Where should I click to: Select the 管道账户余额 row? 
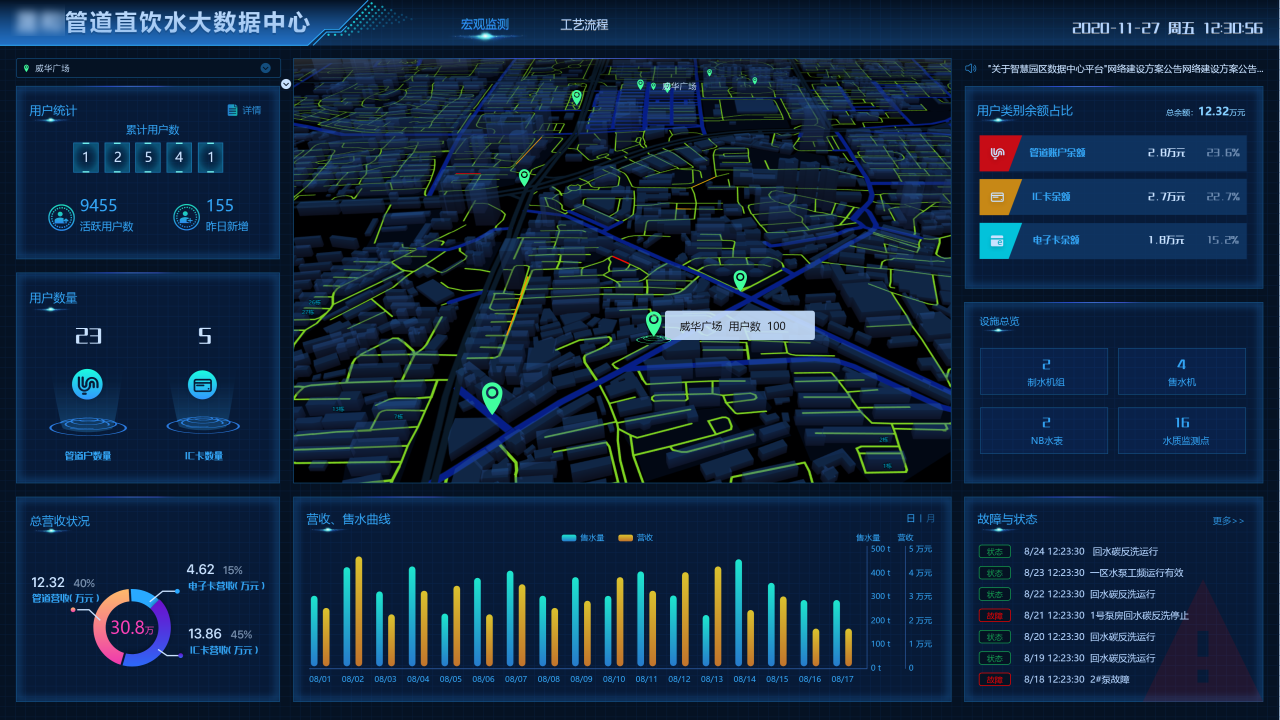(x=1113, y=154)
